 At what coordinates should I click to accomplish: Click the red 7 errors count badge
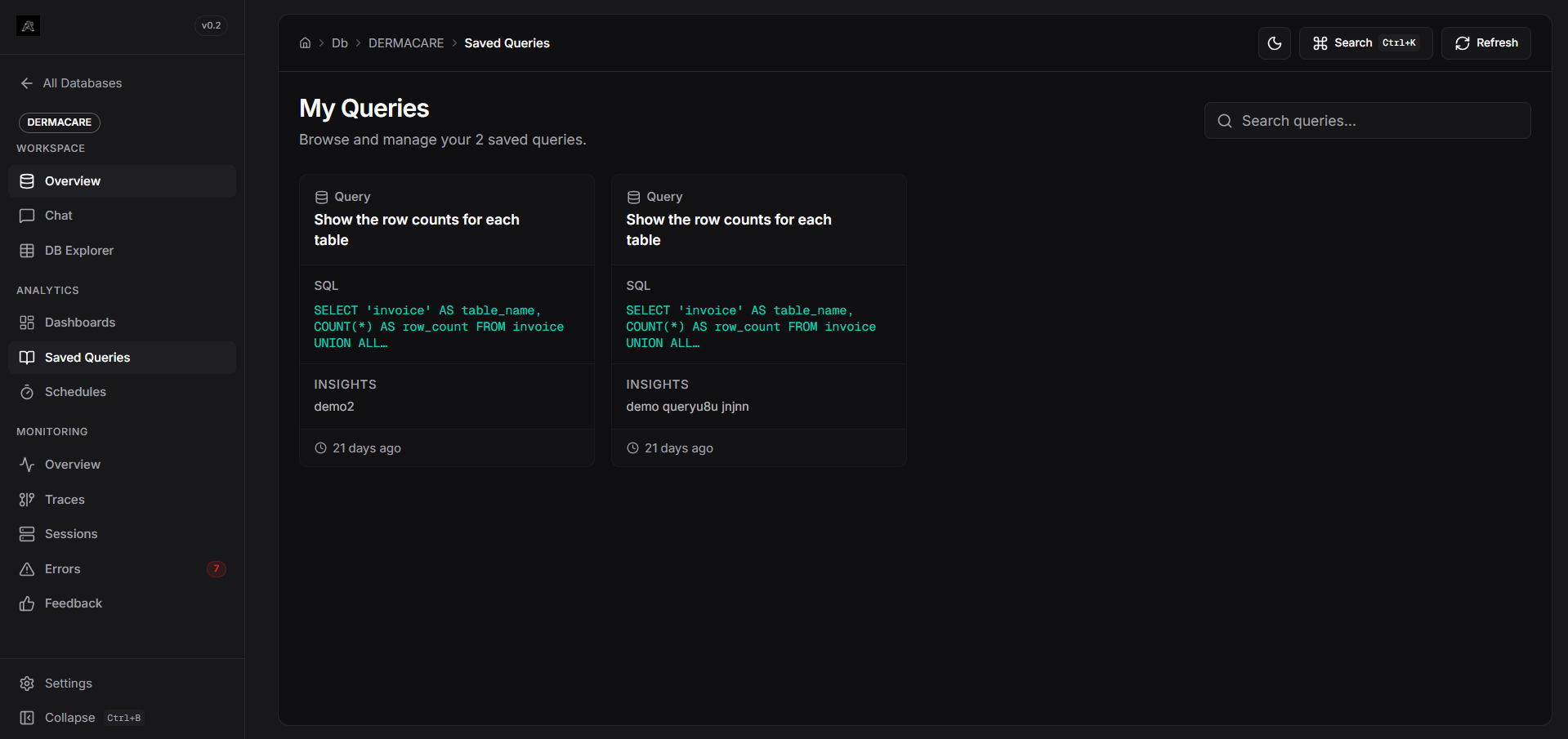[x=217, y=569]
